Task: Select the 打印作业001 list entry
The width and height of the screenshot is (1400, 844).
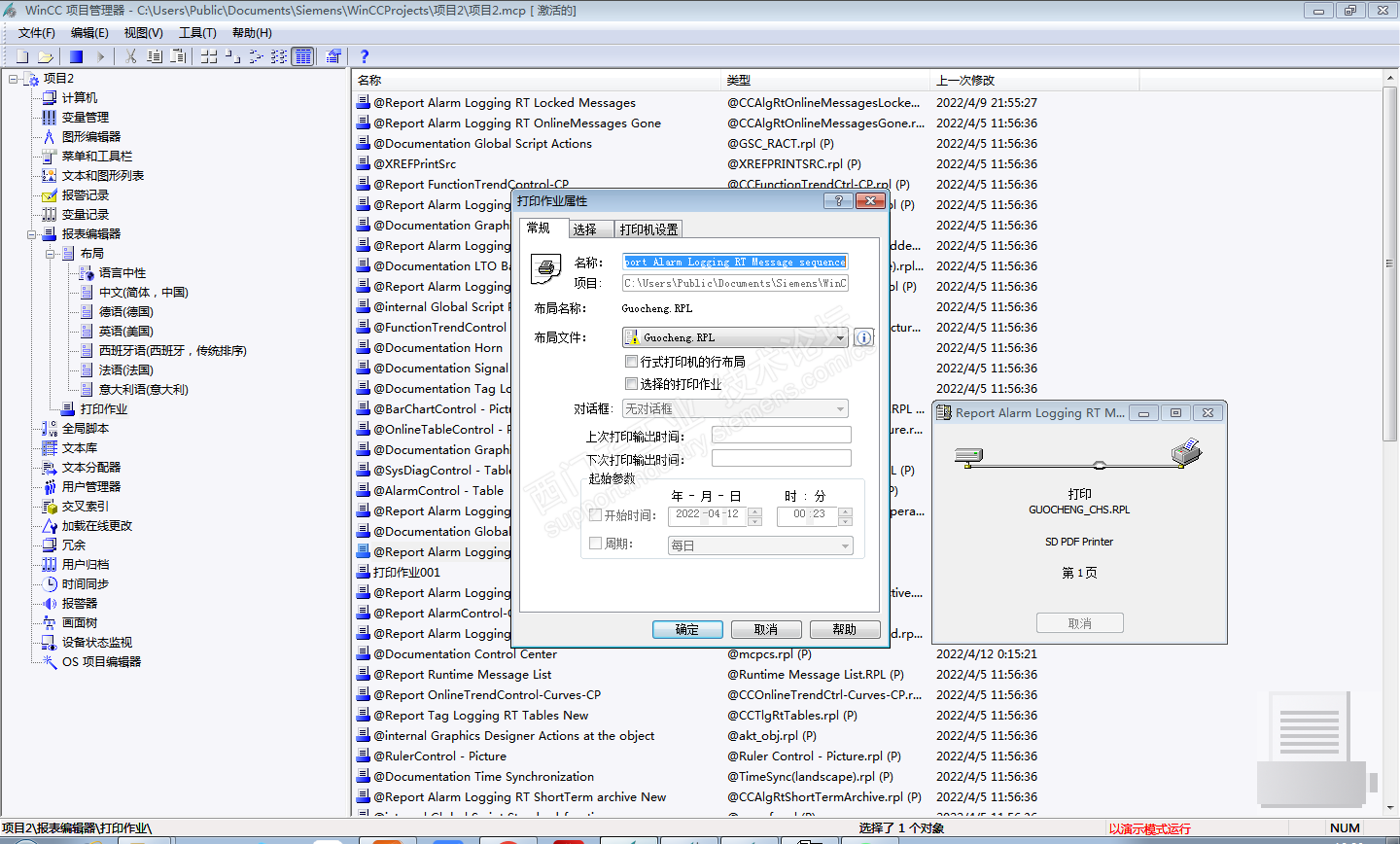Action: click(407, 572)
